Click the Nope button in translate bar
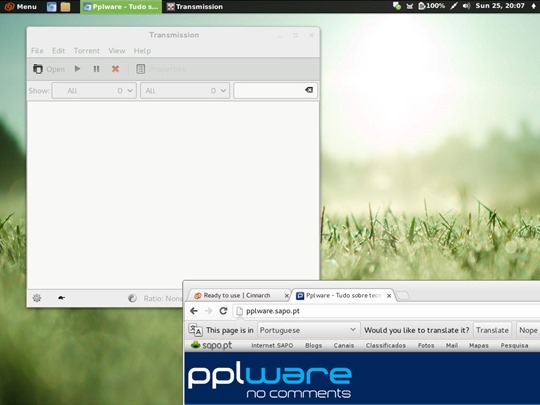 pos(528,330)
